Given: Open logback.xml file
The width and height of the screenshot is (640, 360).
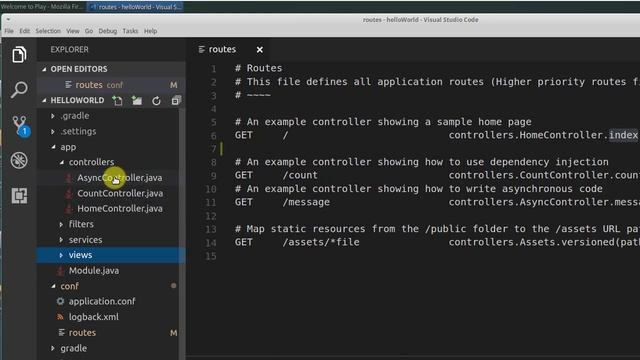Looking at the screenshot, I should [93, 317].
